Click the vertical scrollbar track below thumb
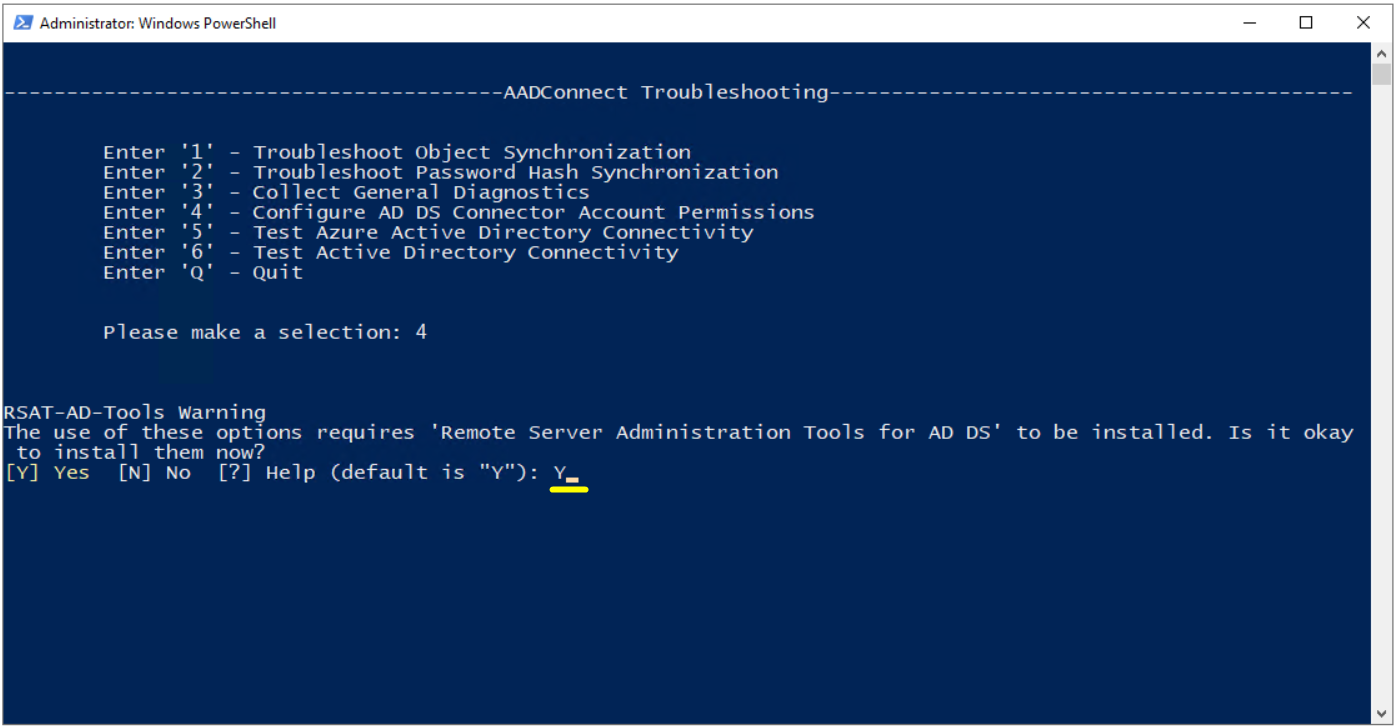This screenshot has height=728, width=1396. point(1382,395)
